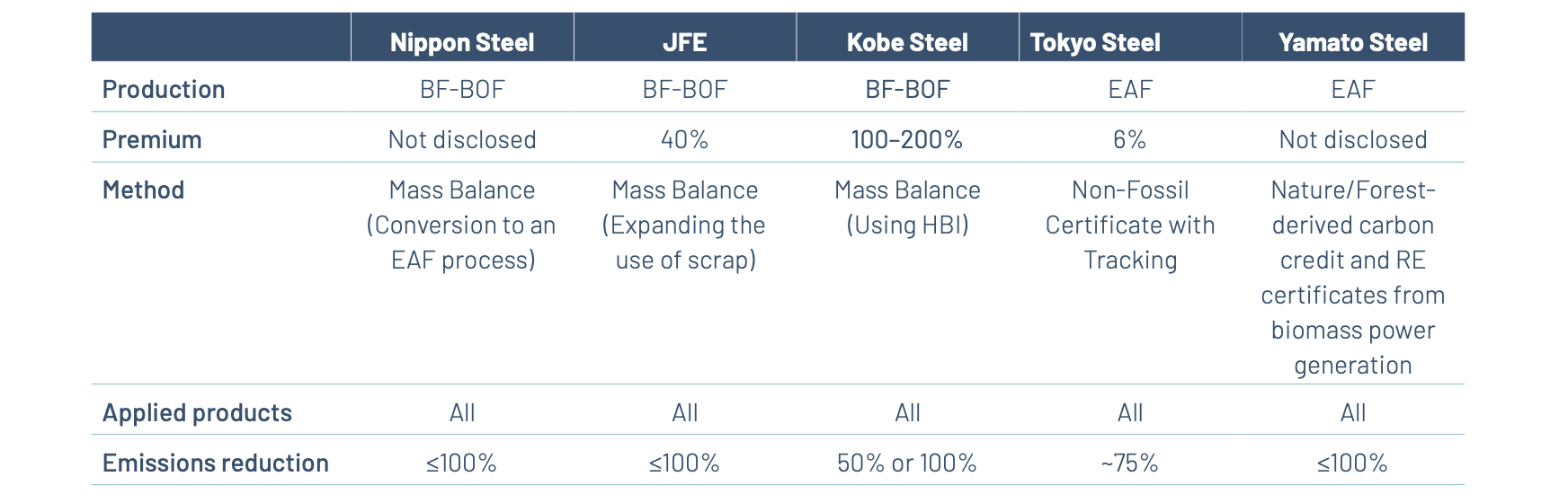Select Kobe Steel's 100–200% premium value
1568x503 pixels.
tap(907, 139)
